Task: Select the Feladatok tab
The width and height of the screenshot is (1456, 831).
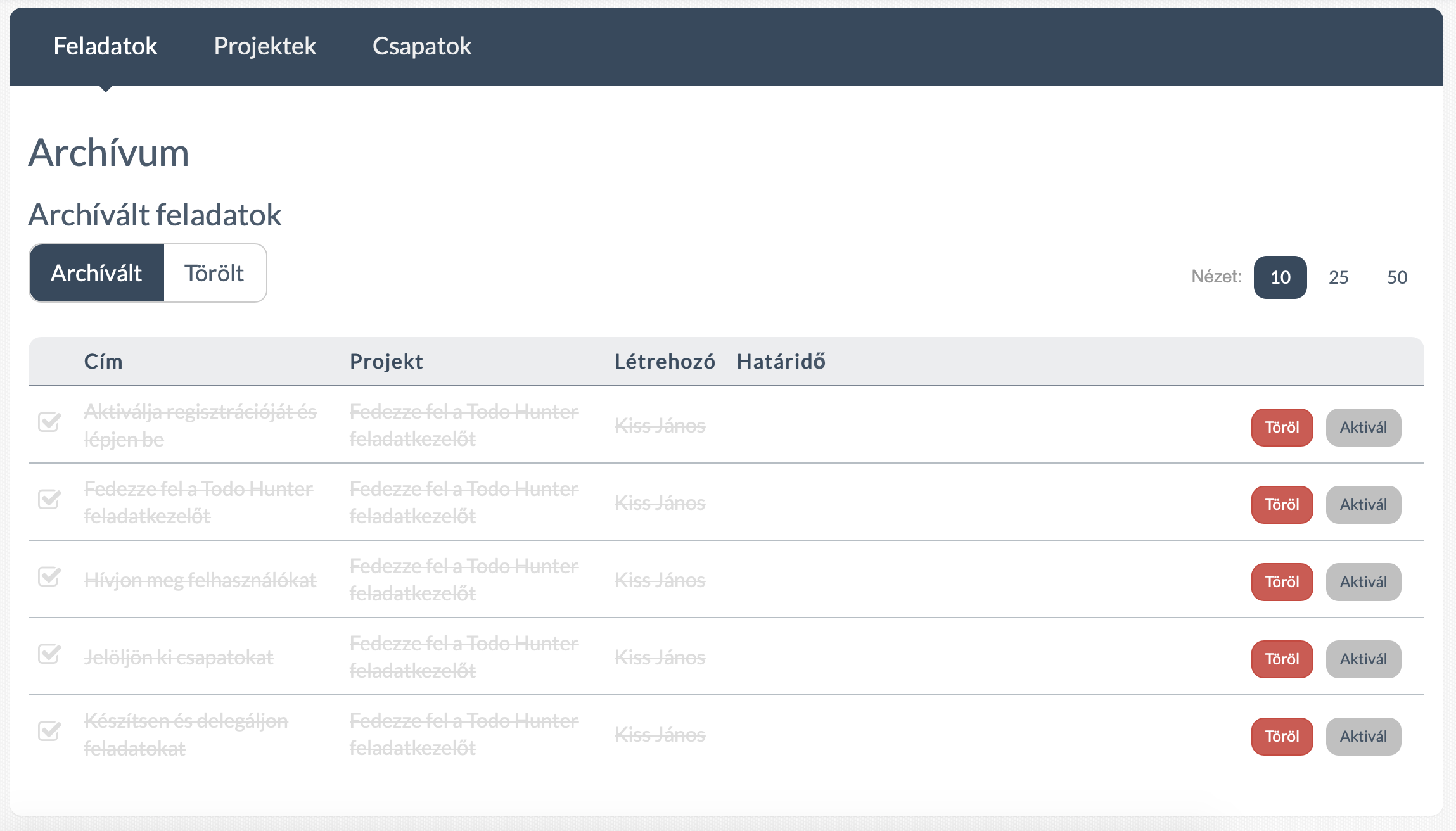Action: tap(105, 46)
